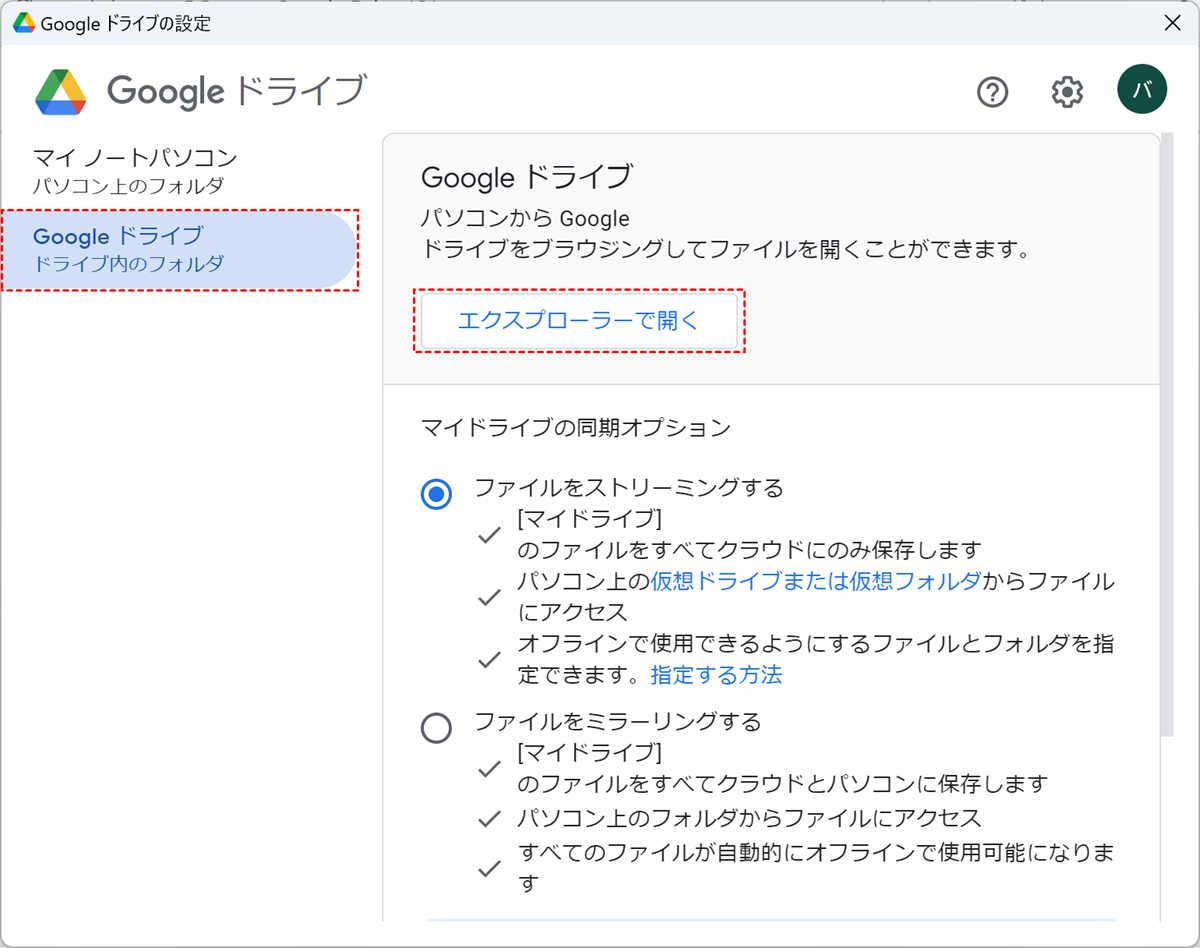The height and width of the screenshot is (948, 1200).
Task: Click the "Google ドライブの設定" title bar text
Action: (126, 24)
